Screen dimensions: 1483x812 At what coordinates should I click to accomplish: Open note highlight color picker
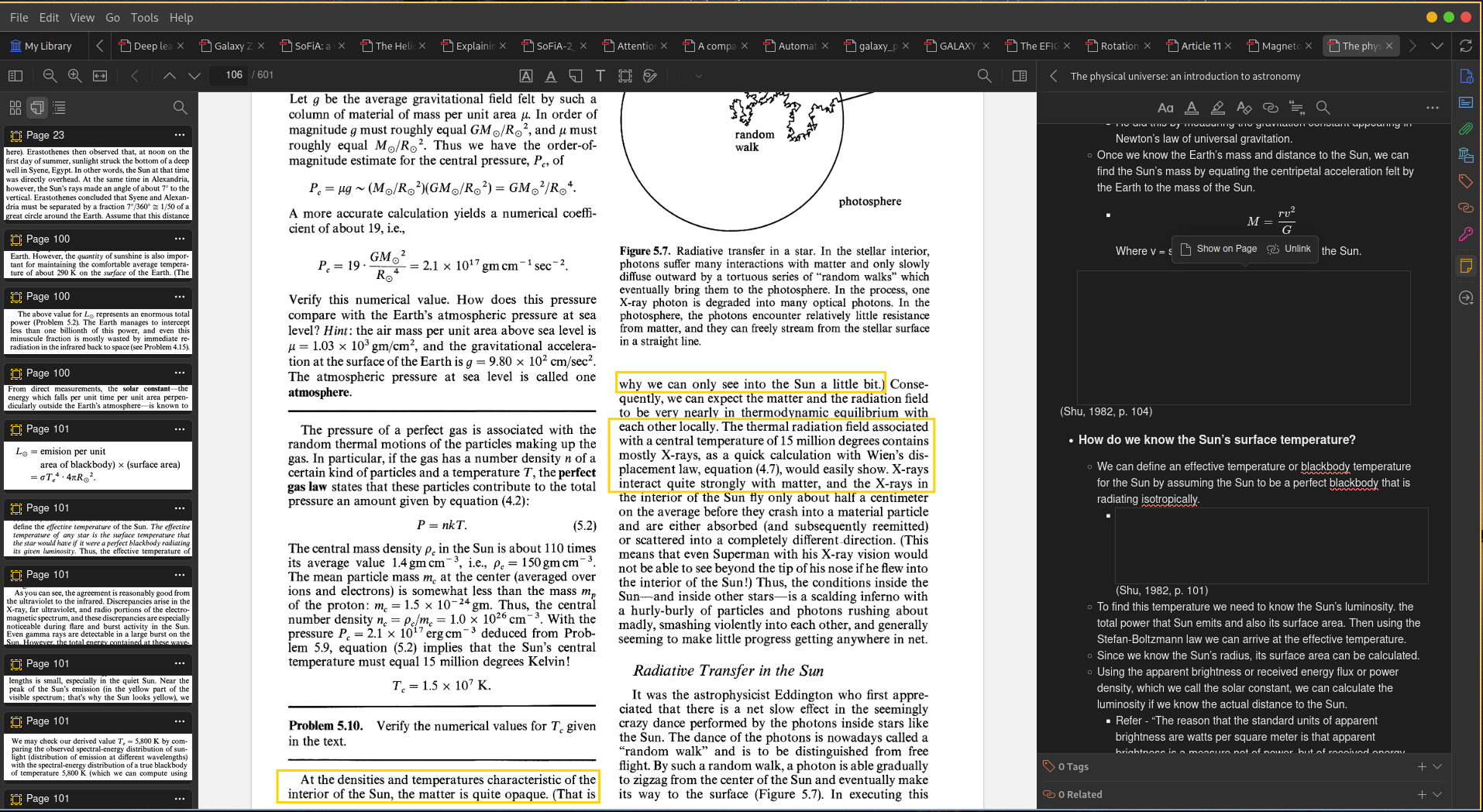[1218, 108]
